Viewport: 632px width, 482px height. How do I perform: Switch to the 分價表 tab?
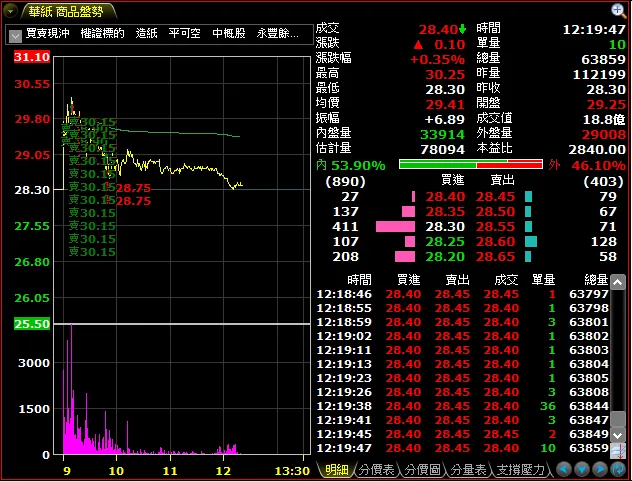376,470
